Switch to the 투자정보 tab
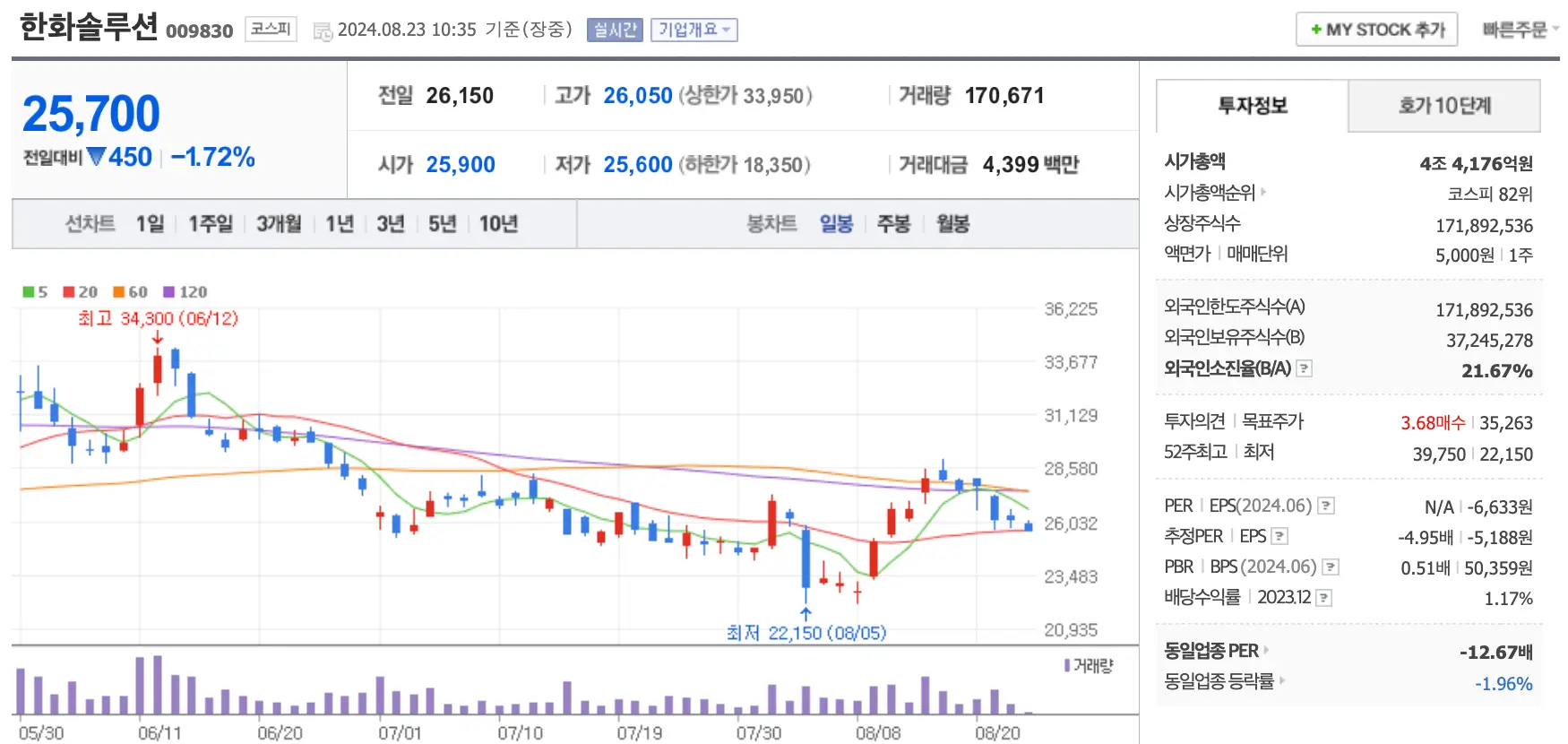The image size is (1568, 744). click(x=1253, y=106)
